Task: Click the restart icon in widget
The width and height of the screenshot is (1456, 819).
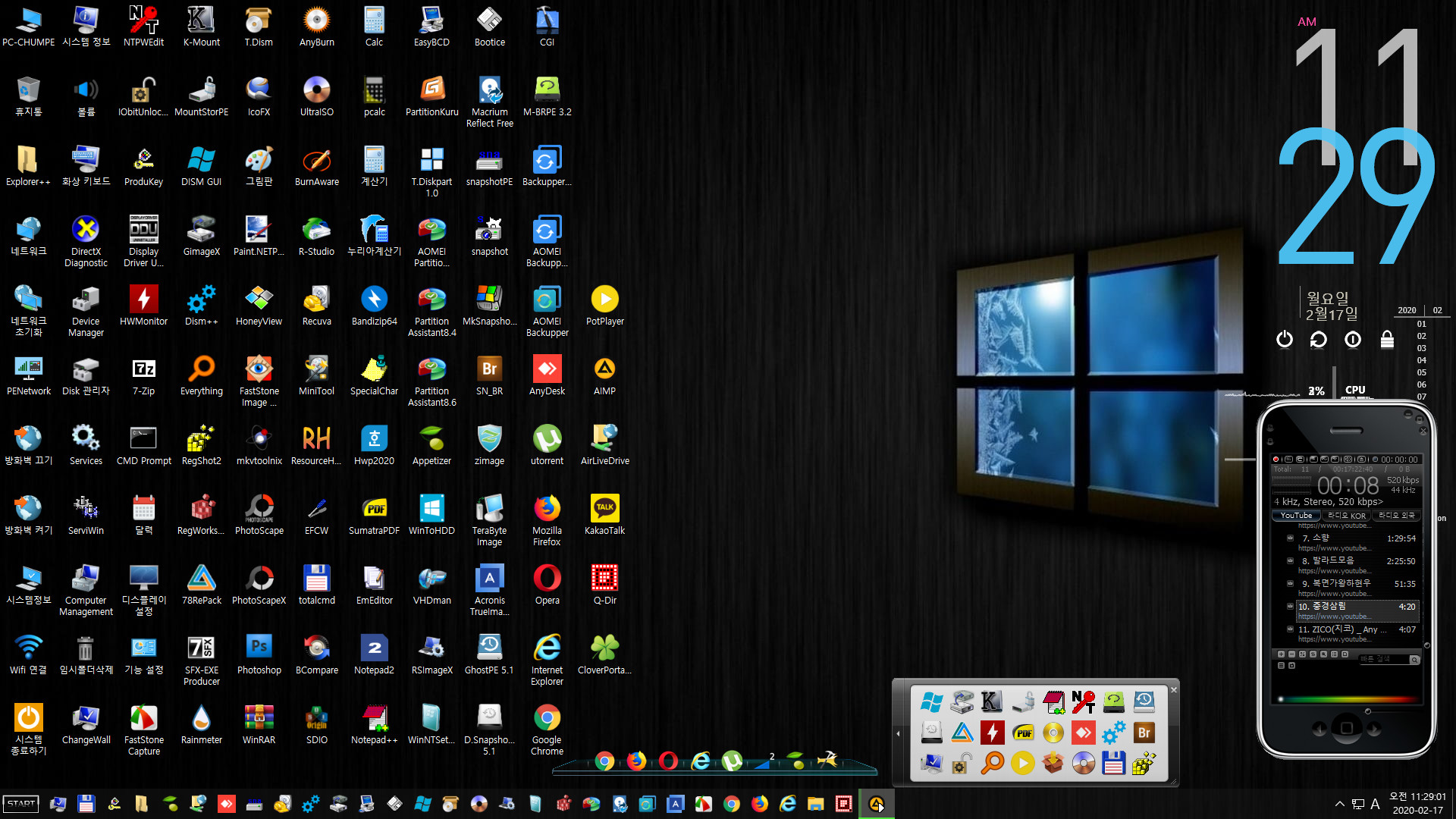Action: point(1318,339)
